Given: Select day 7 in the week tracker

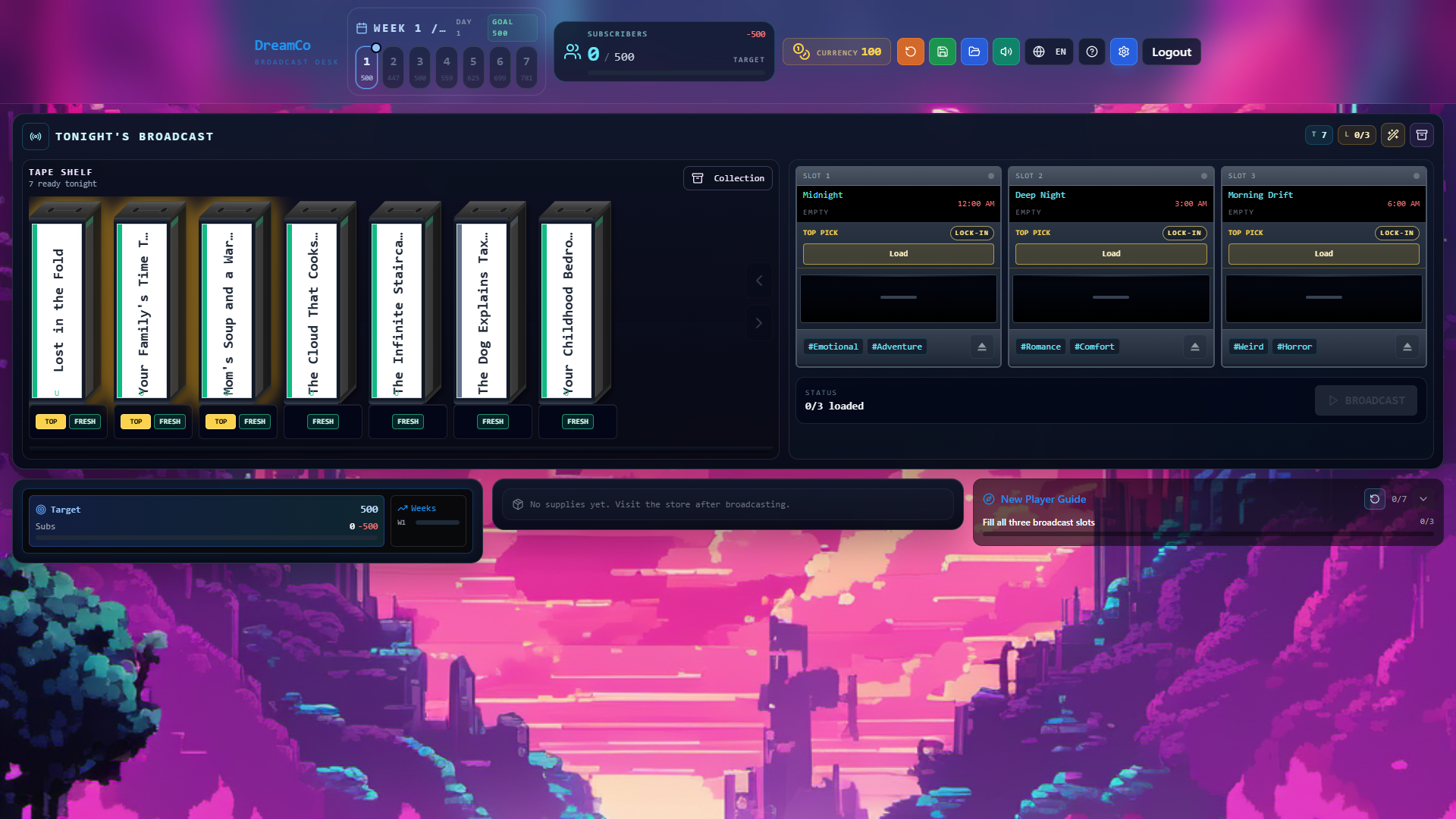Looking at the screenshot, I should click(x=526, y=67).
